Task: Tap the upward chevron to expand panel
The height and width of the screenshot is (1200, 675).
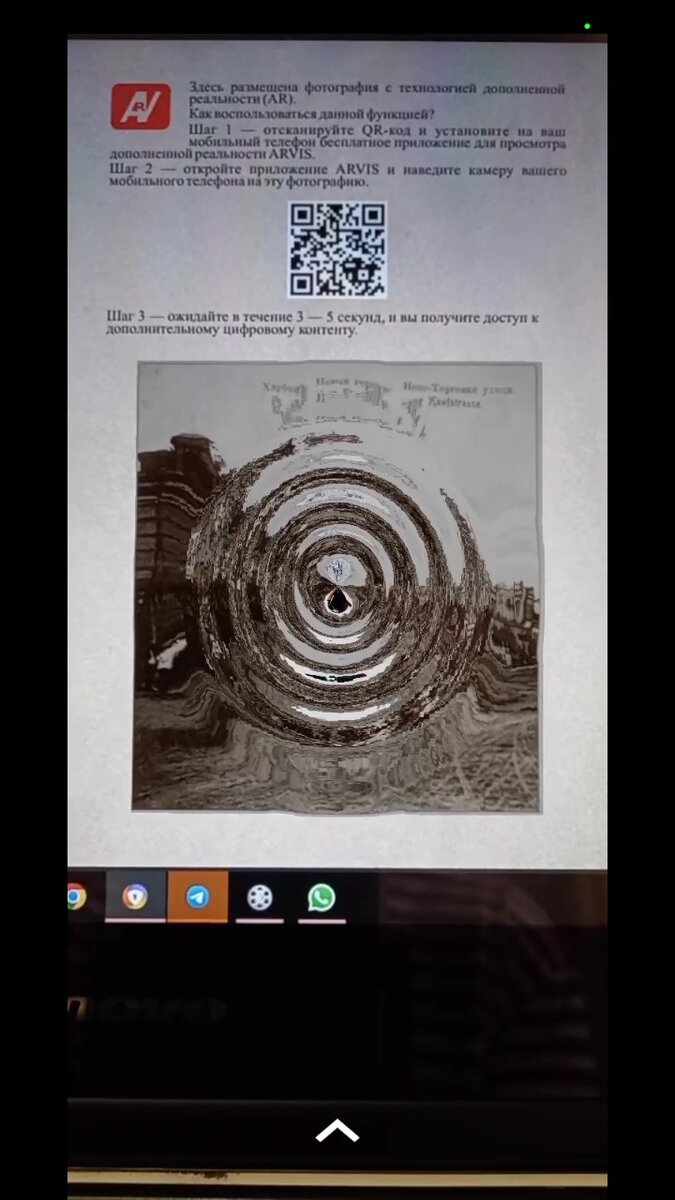Action: point(337,1131)
